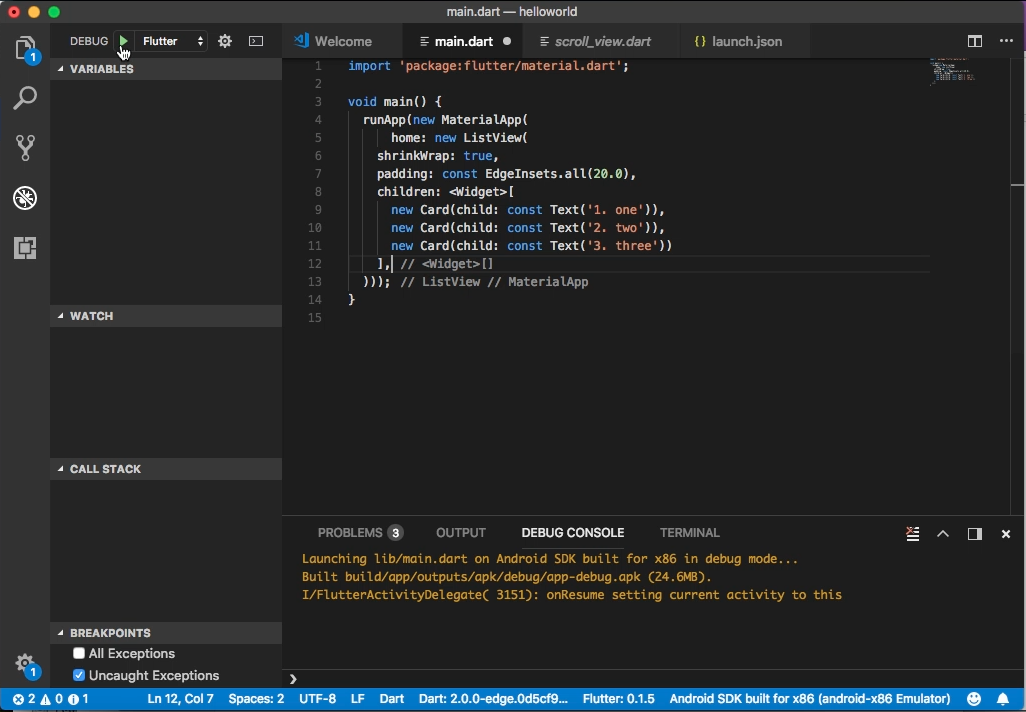The height and width of the screenshot is (712, 1026).
Task: Click the 'padding: const EdgeInsets.all(20.0),' line
Action: pos(506,173)
